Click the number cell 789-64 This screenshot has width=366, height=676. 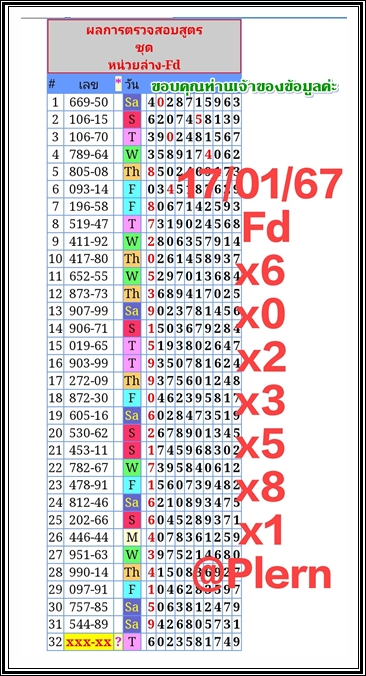89,155
